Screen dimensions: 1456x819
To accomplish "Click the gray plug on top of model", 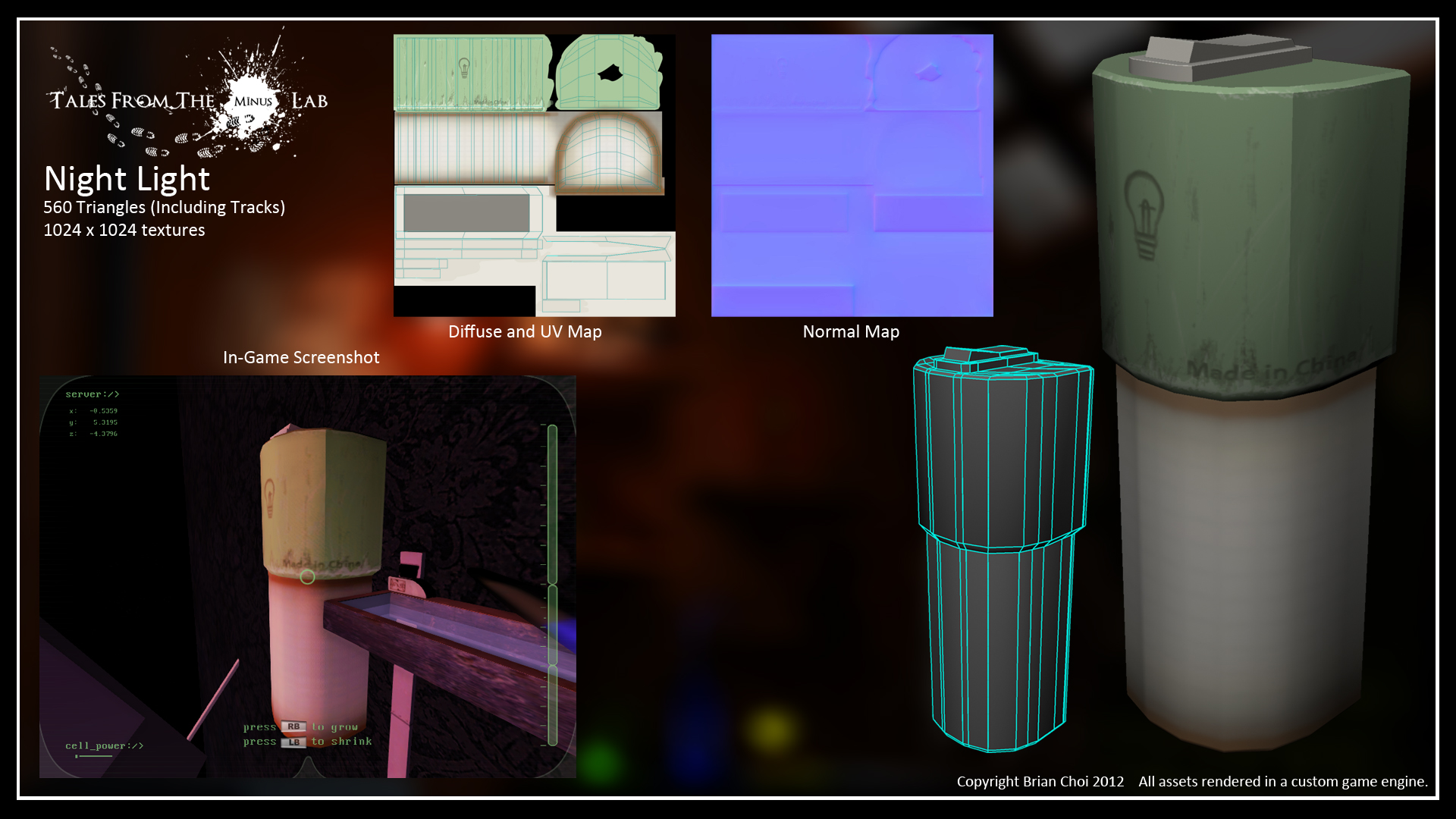I will point(1219,56).
